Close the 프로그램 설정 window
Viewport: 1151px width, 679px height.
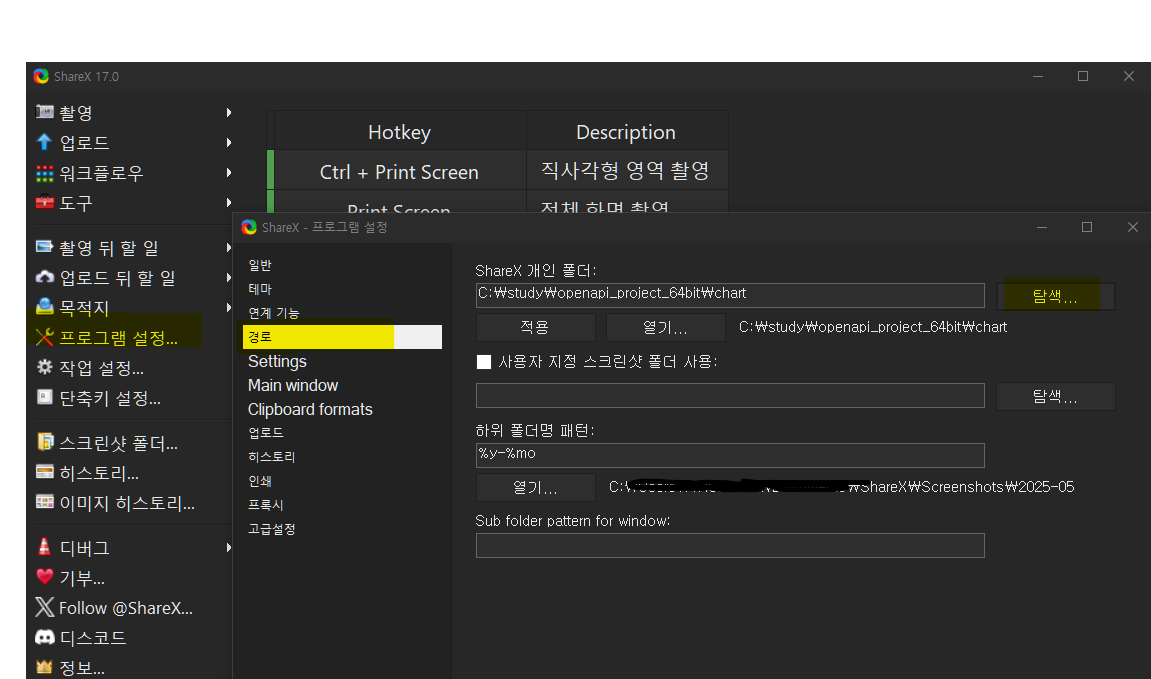click(1133, 228)
